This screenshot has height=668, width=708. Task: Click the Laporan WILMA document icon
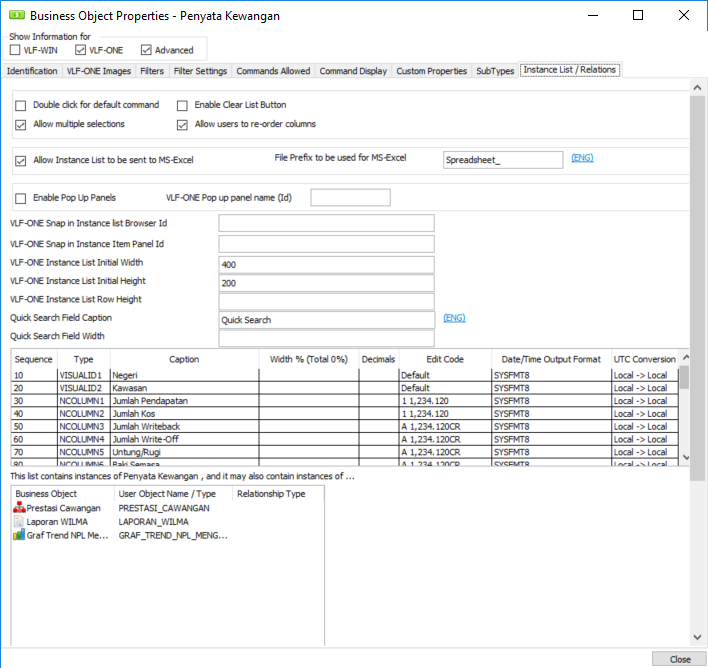(19, 521)
